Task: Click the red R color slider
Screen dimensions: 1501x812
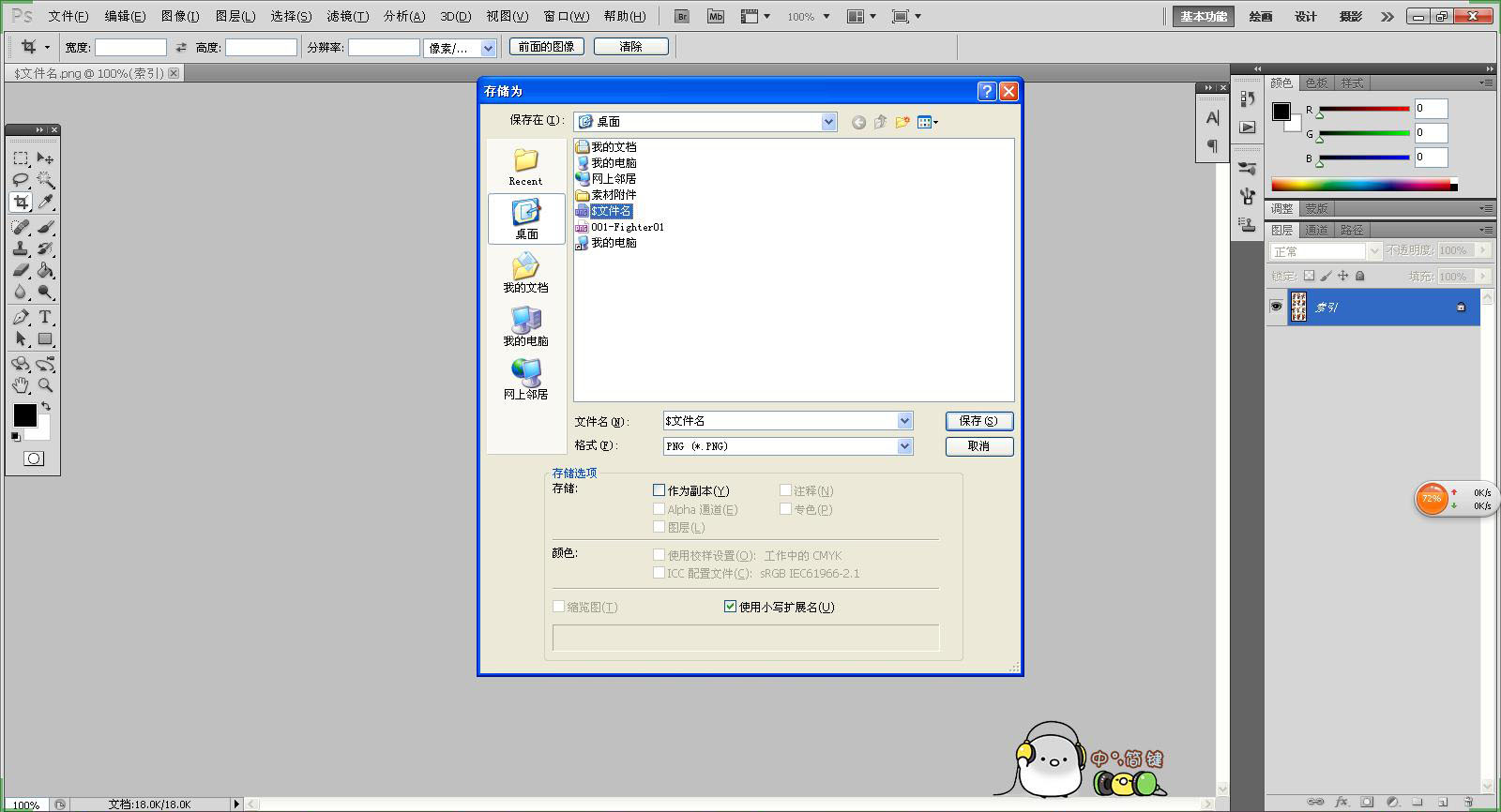Action: [1364, 109]
